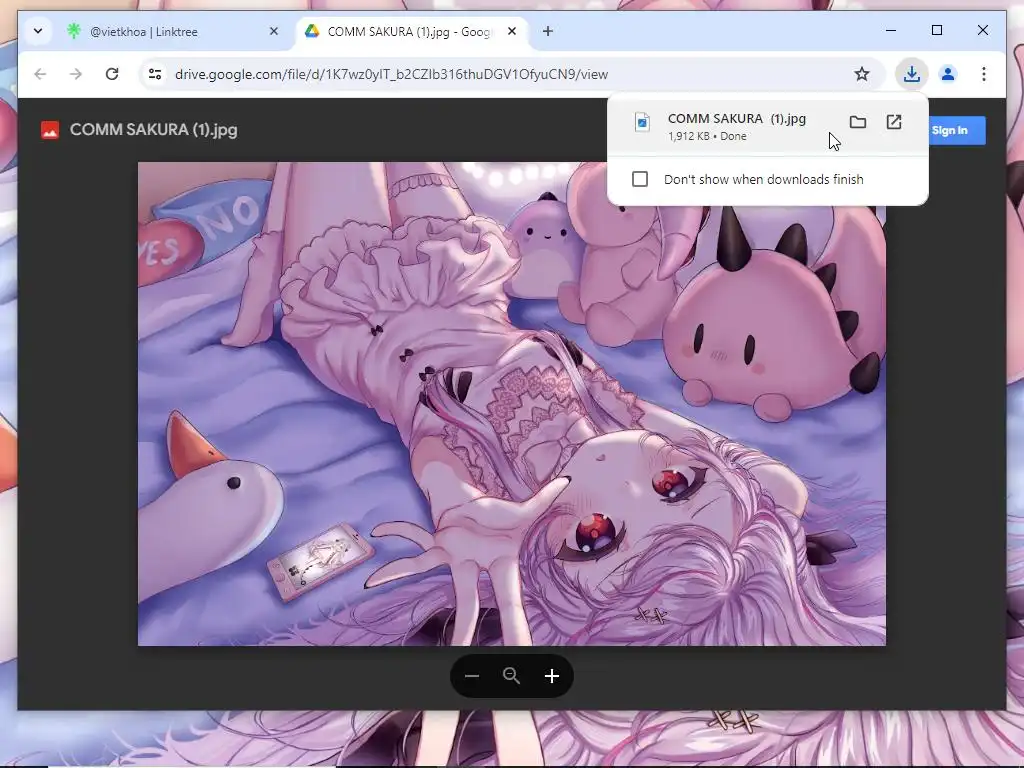Open a new browser tab
1024x768 pixels.
(548, 31)
